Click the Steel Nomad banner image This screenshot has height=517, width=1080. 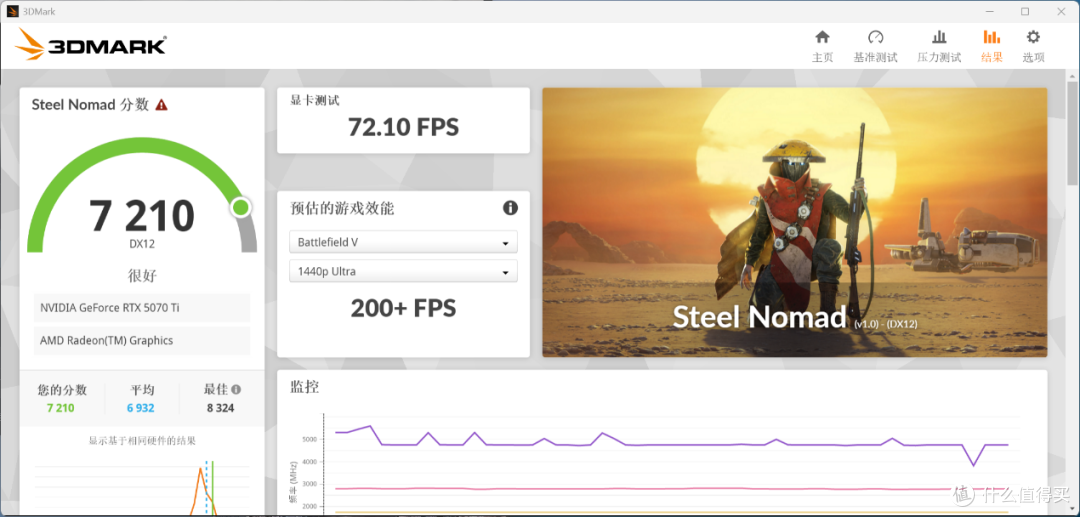click(x=794, y=222)
